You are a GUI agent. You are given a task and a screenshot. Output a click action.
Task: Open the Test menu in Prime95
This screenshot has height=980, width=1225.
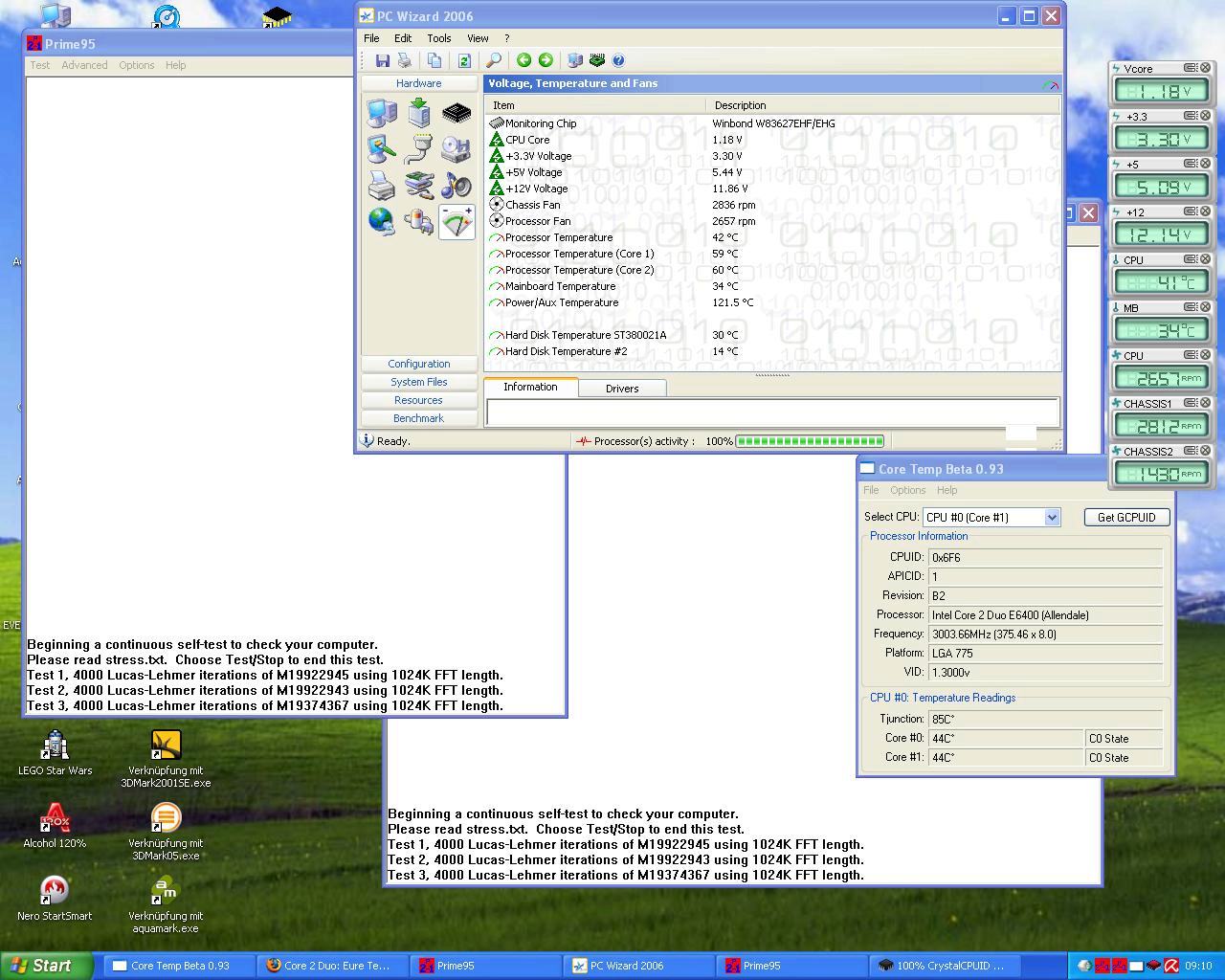(40, 65)
